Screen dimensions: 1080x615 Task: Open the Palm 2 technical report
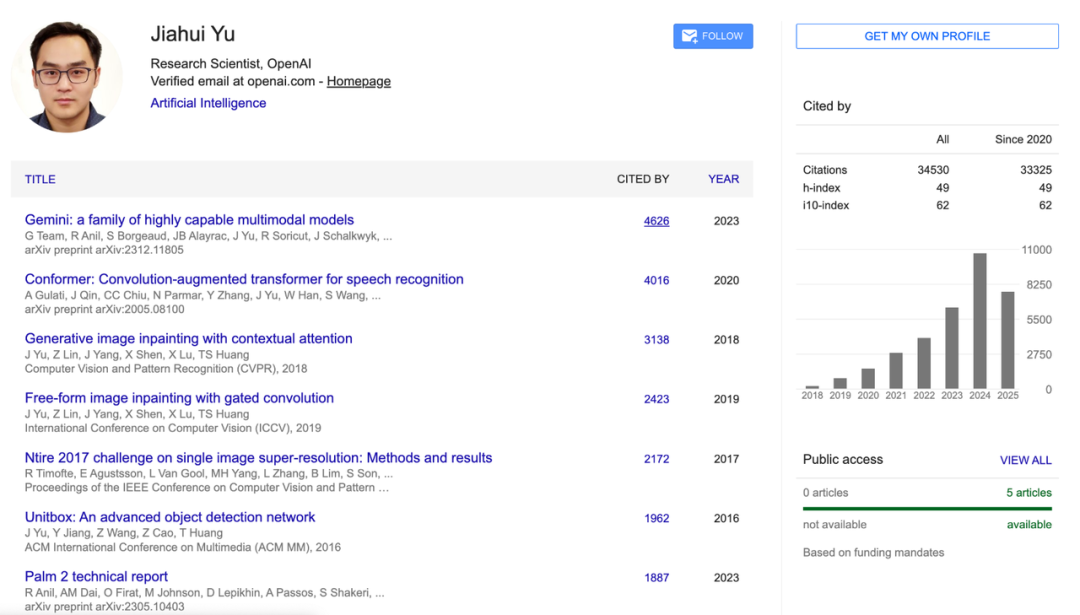pos(96,577)
